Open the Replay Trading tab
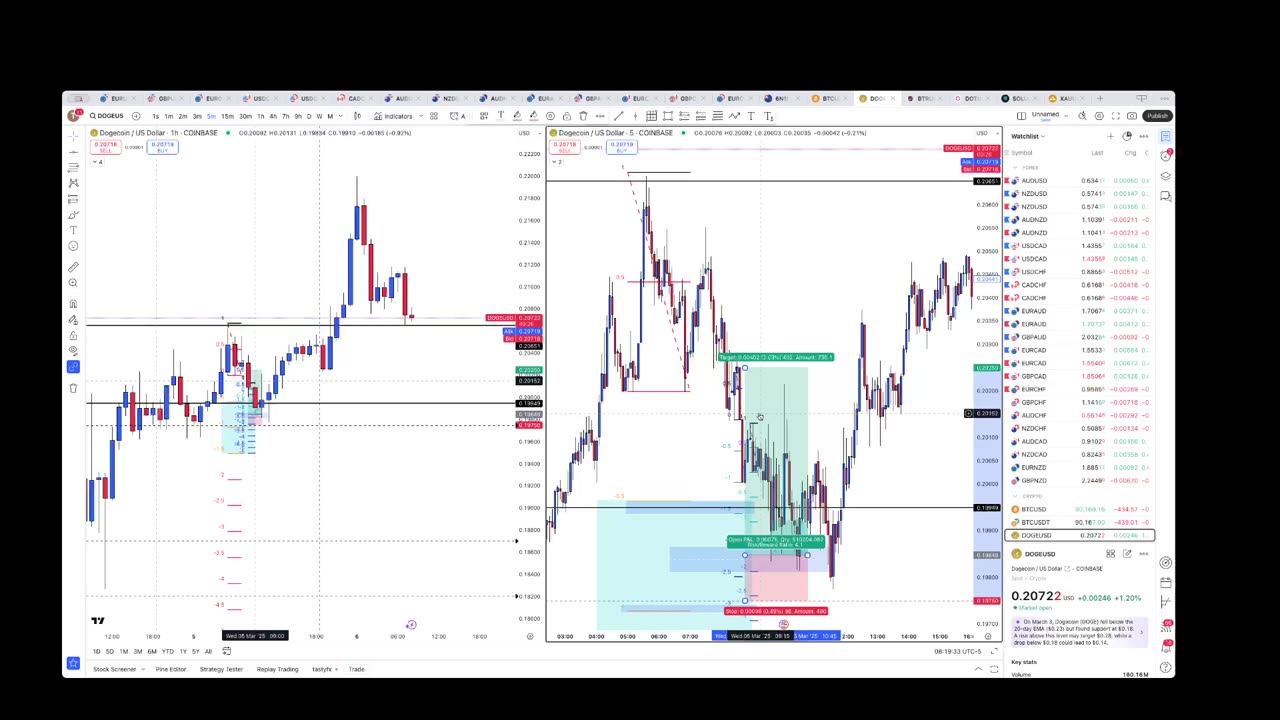1280x720 pixels. [x=277, y=669]
